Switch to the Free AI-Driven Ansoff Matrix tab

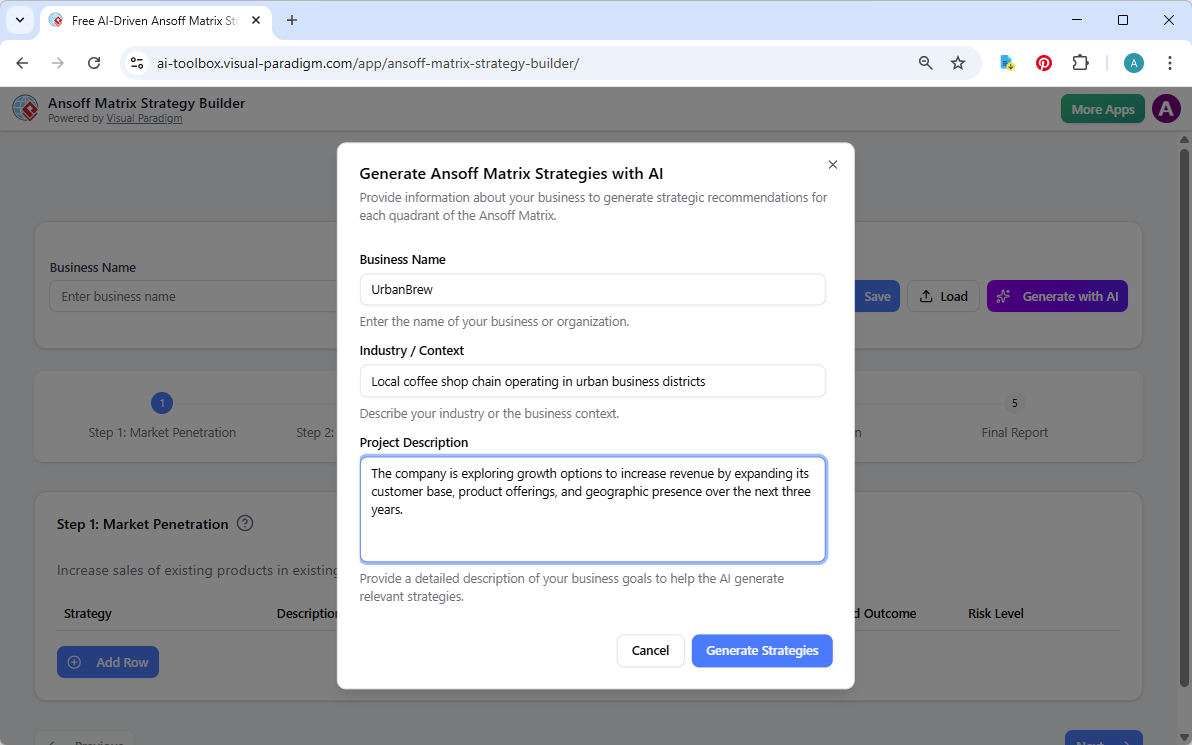[150, 20]
